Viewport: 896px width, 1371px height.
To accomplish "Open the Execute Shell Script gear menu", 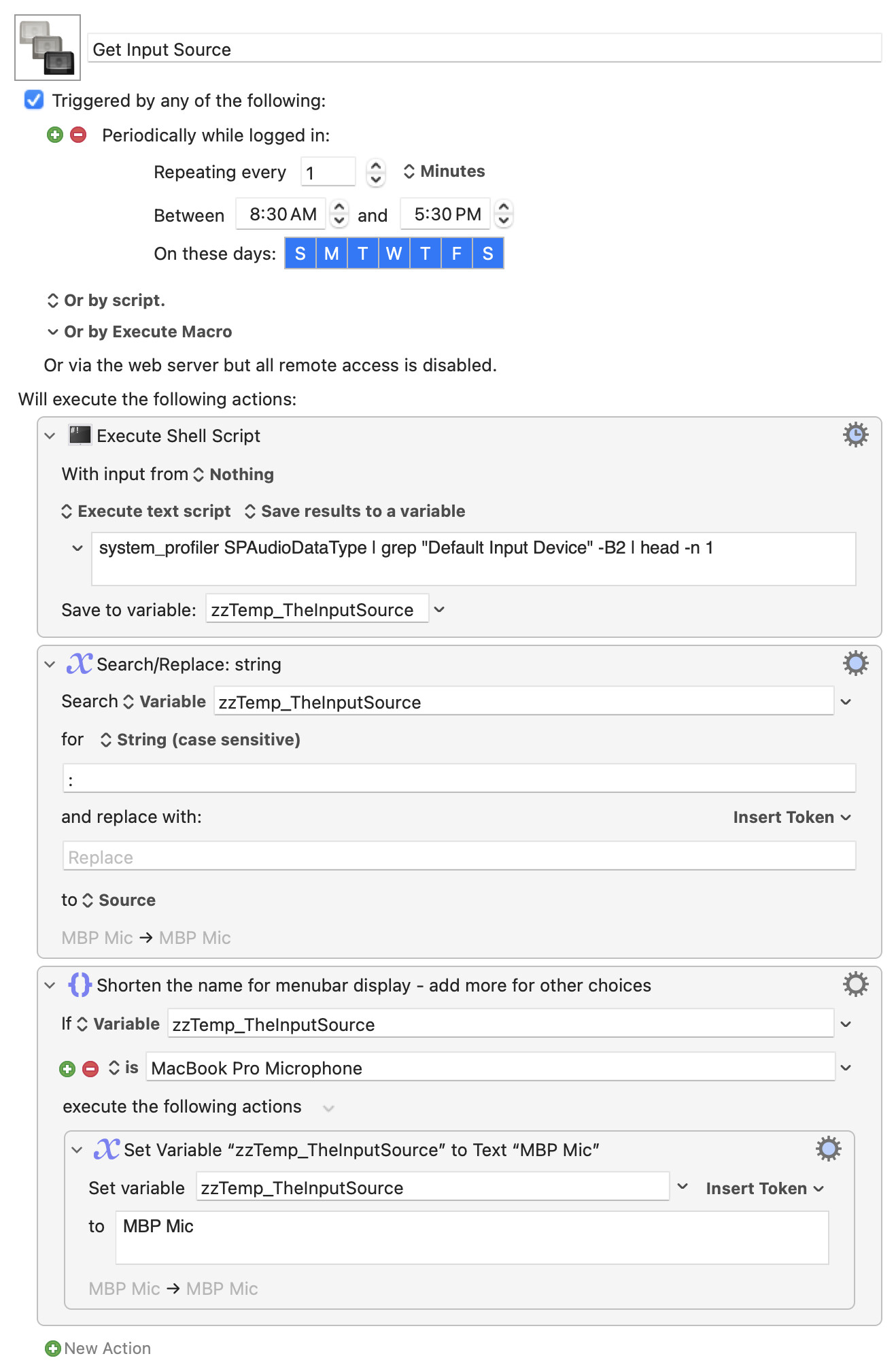I will [x=855, y=435].
